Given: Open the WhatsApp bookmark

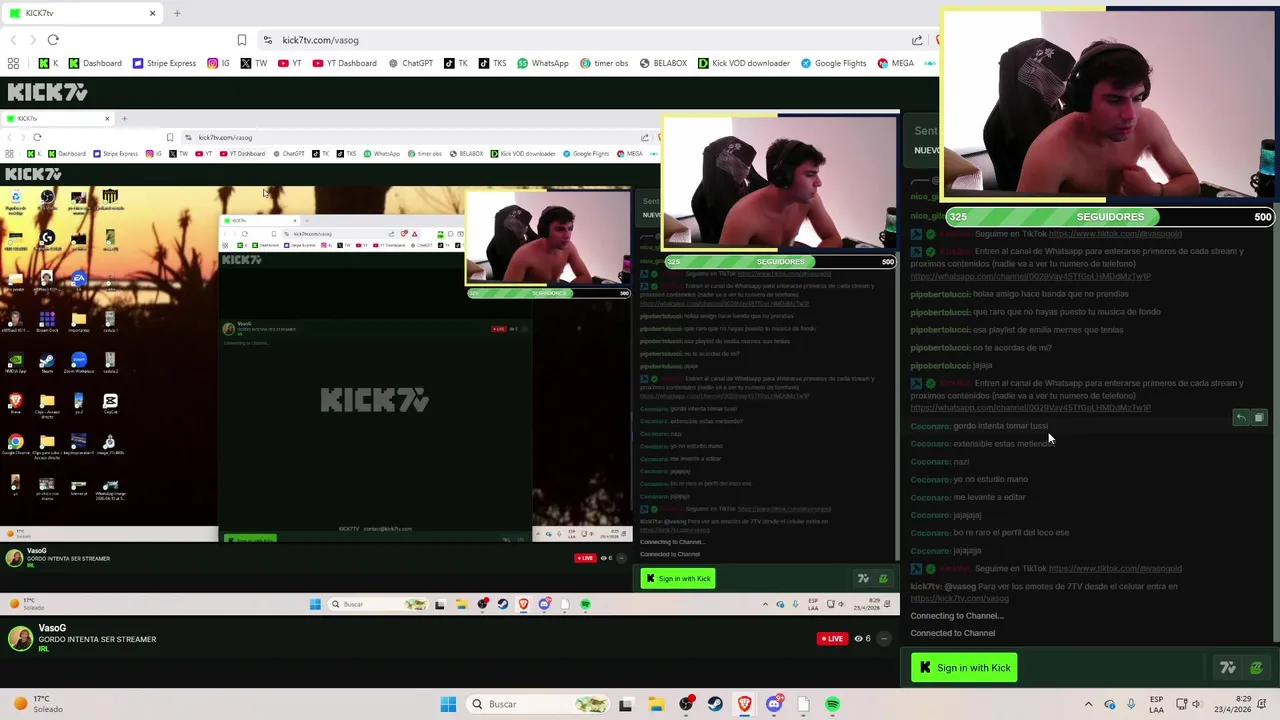Looking at the screenshot, I should point(542,63).
